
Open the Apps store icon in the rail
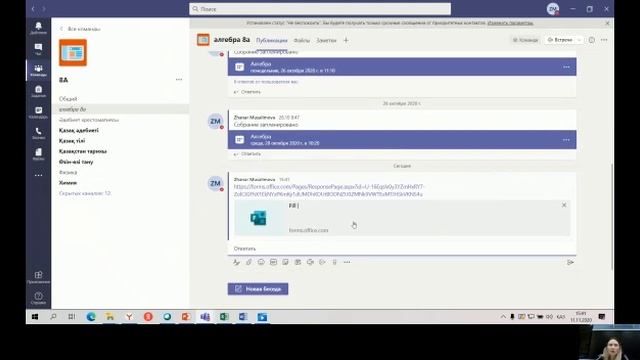(38, 277)
